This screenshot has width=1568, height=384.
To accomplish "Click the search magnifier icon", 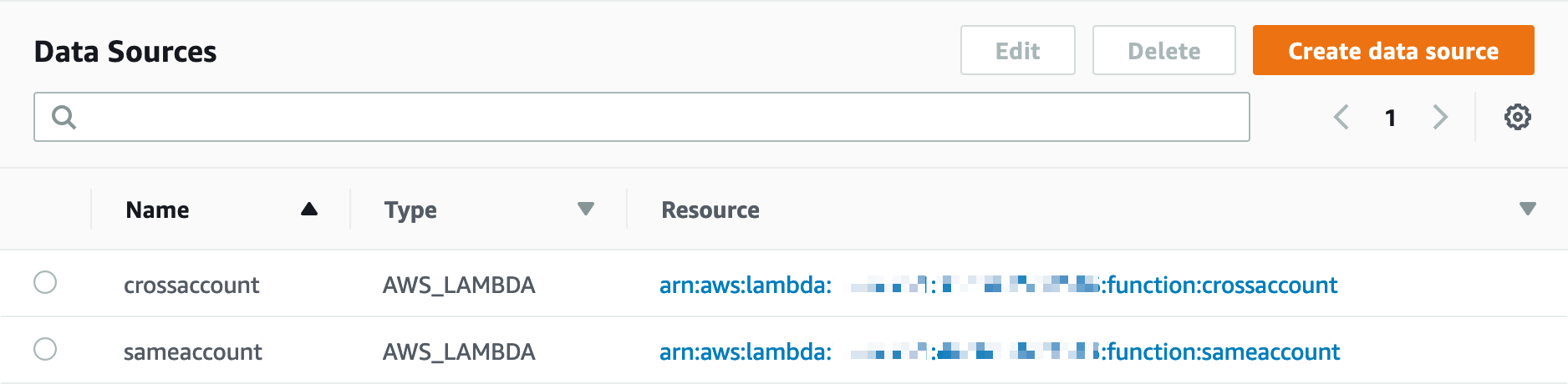I will (x=64, y=117).
